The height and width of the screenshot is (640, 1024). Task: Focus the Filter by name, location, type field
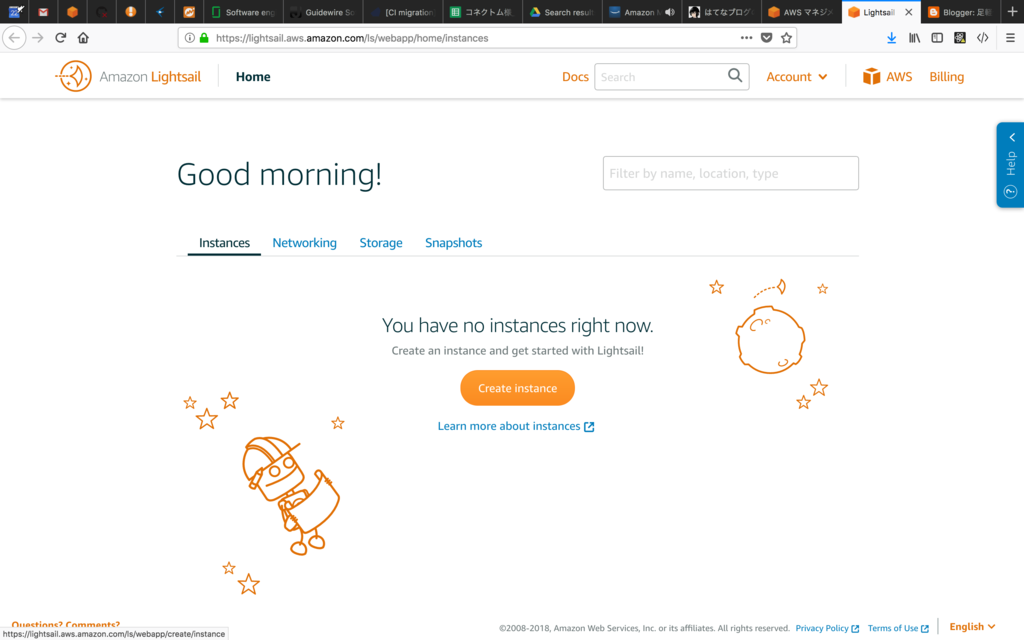731,173
